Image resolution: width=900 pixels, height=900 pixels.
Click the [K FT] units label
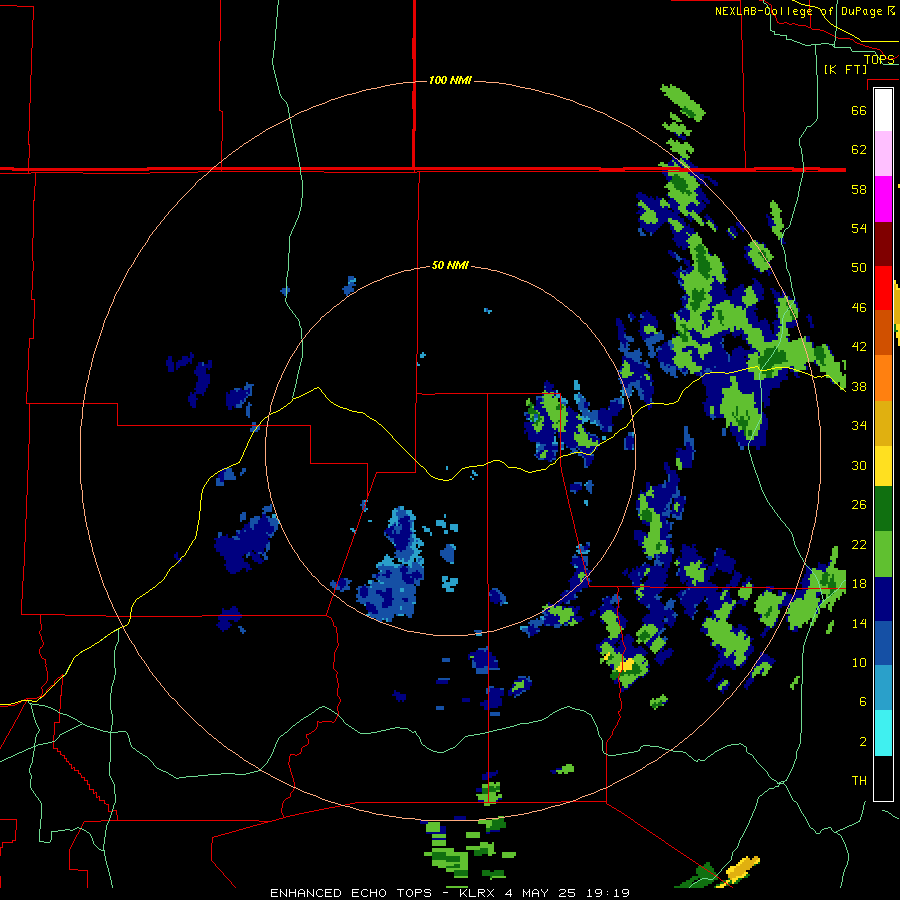click(x=845, y=69)
